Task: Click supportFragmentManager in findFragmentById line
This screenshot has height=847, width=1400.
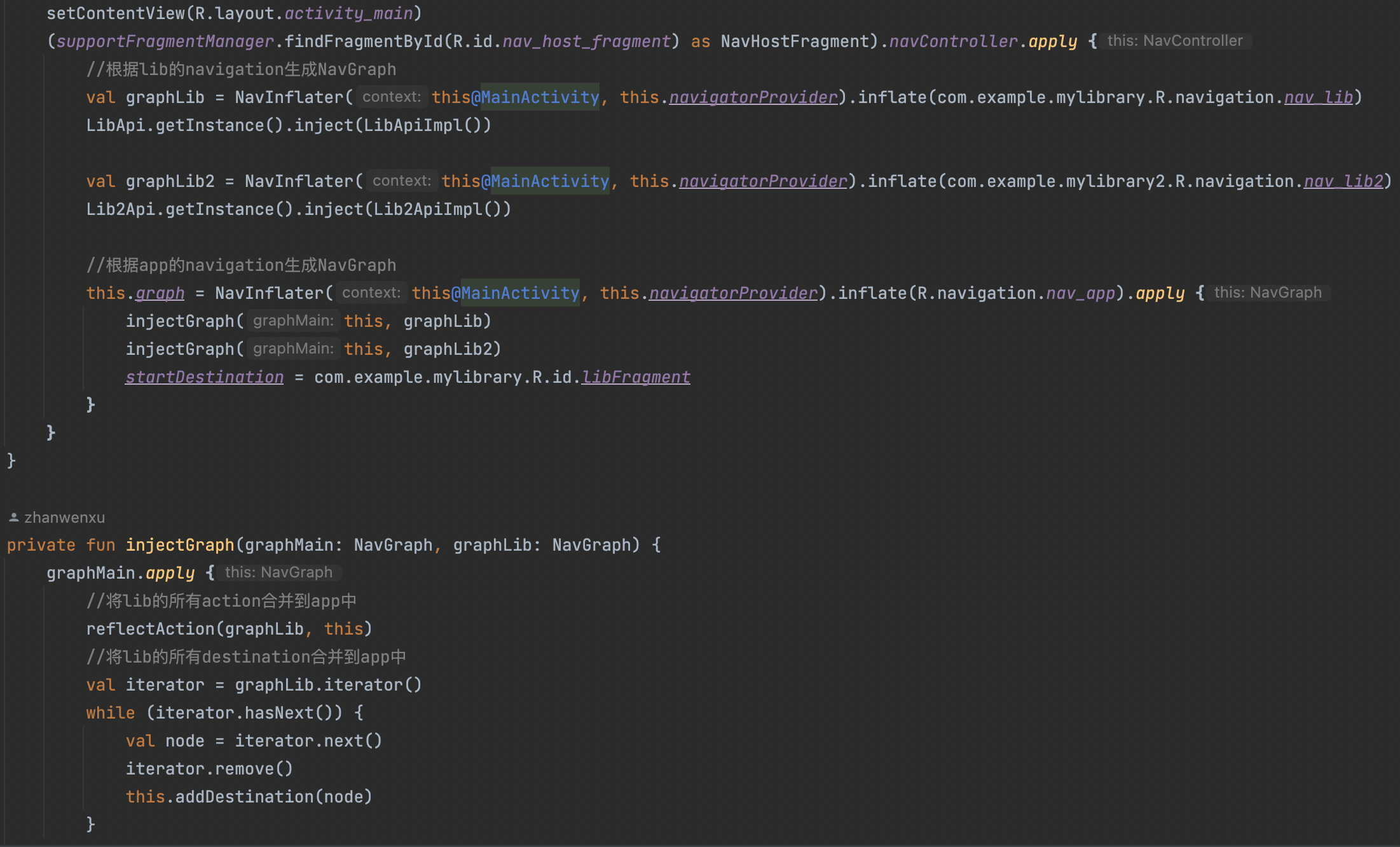Action: (164, 41)
